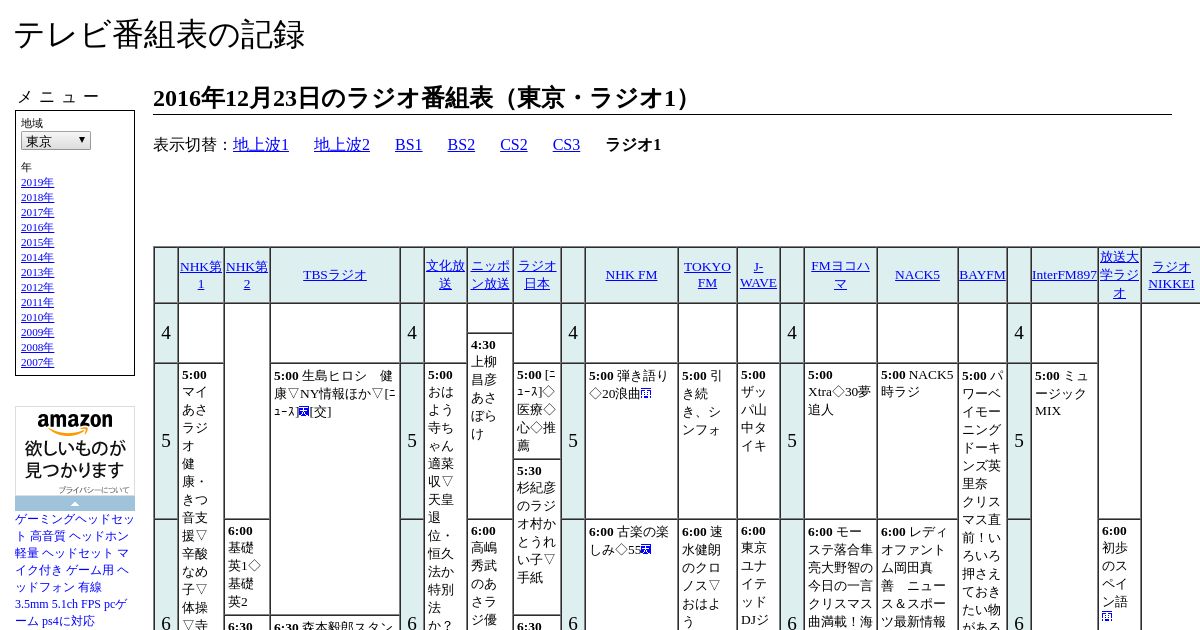Click the Amazon advertisement banner image
This screenshot has width=1200, height=630.
pos(75,452)
